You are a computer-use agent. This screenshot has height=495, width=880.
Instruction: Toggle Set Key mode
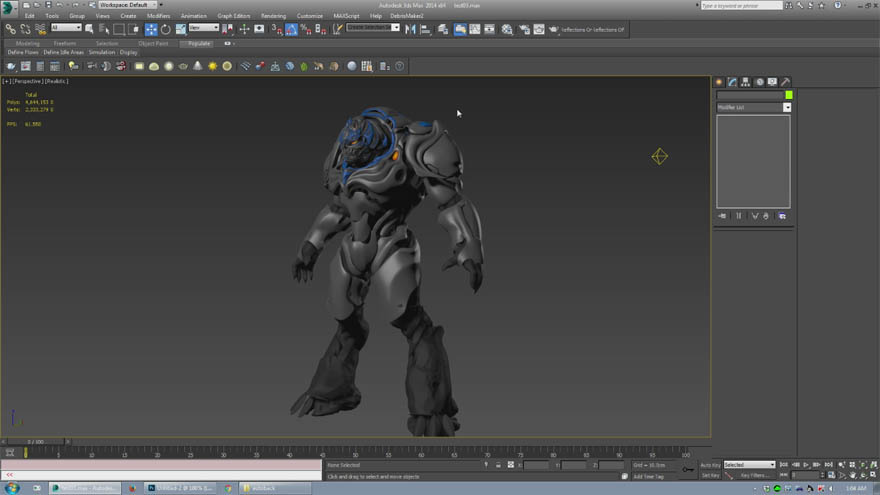(710, 475)
